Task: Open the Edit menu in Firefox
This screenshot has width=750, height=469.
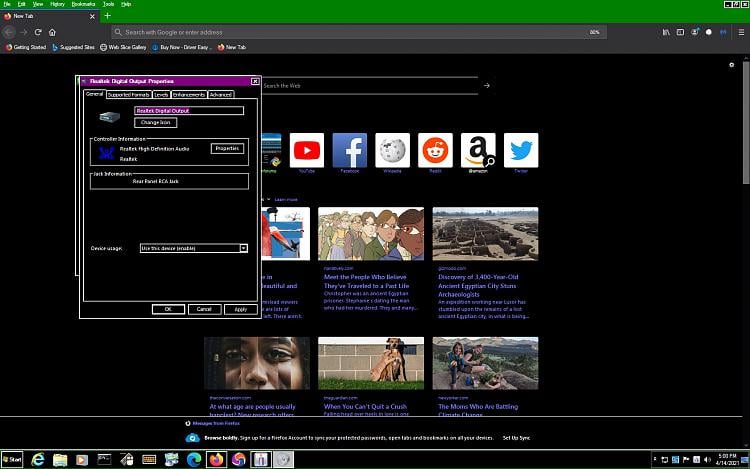Action: tap(22, 4)
